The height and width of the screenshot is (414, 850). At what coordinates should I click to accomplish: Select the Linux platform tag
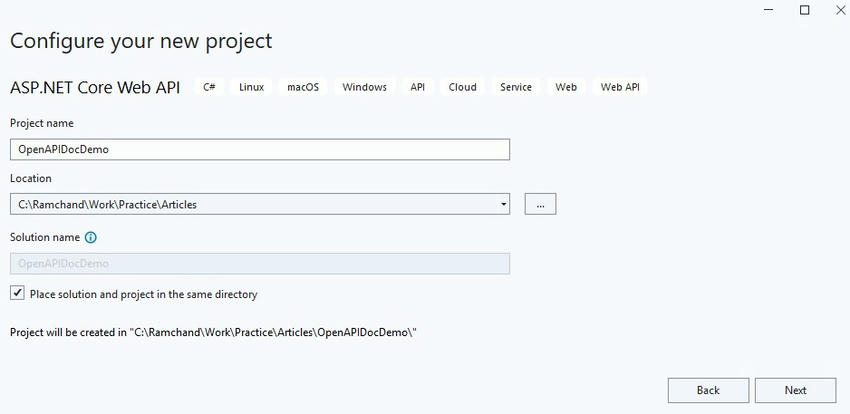[252, 87]
